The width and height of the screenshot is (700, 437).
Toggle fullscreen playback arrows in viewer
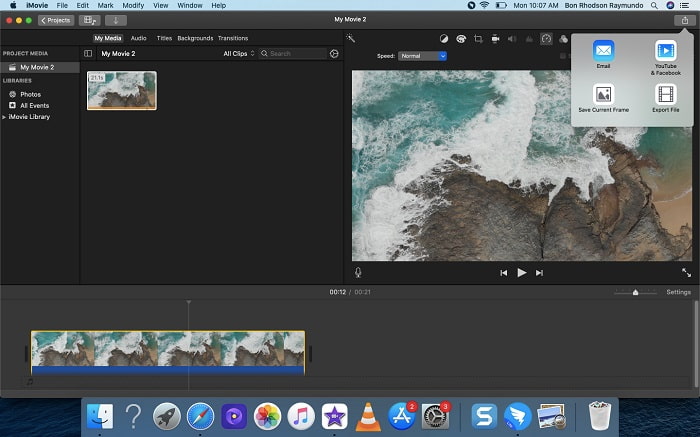click(687, 272)
